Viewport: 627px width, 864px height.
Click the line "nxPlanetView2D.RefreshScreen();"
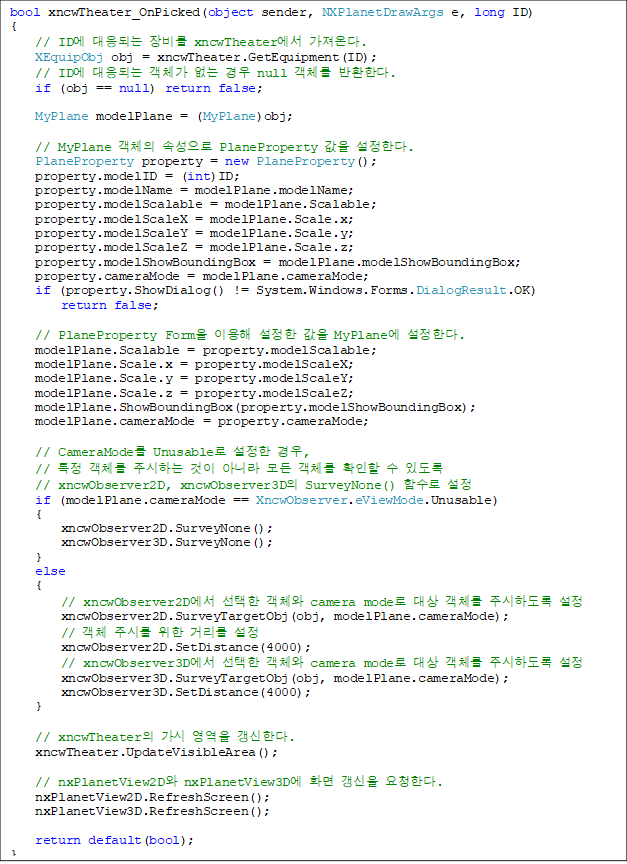tap(153, 798)
